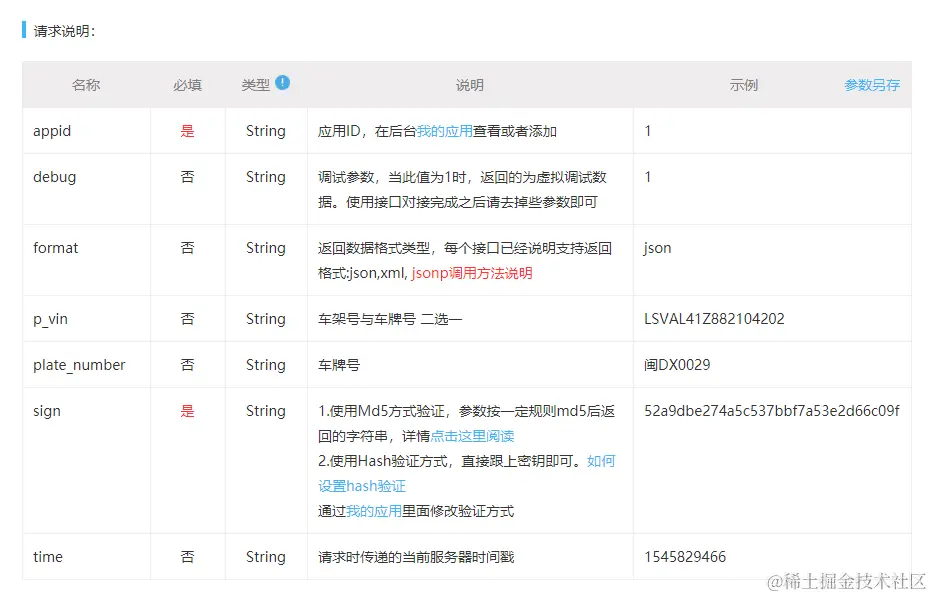Click 车牌号 description in plate_number row
The height and width of the screenshot is (598, 933).
pyautogui.click(x=339, y=365)
